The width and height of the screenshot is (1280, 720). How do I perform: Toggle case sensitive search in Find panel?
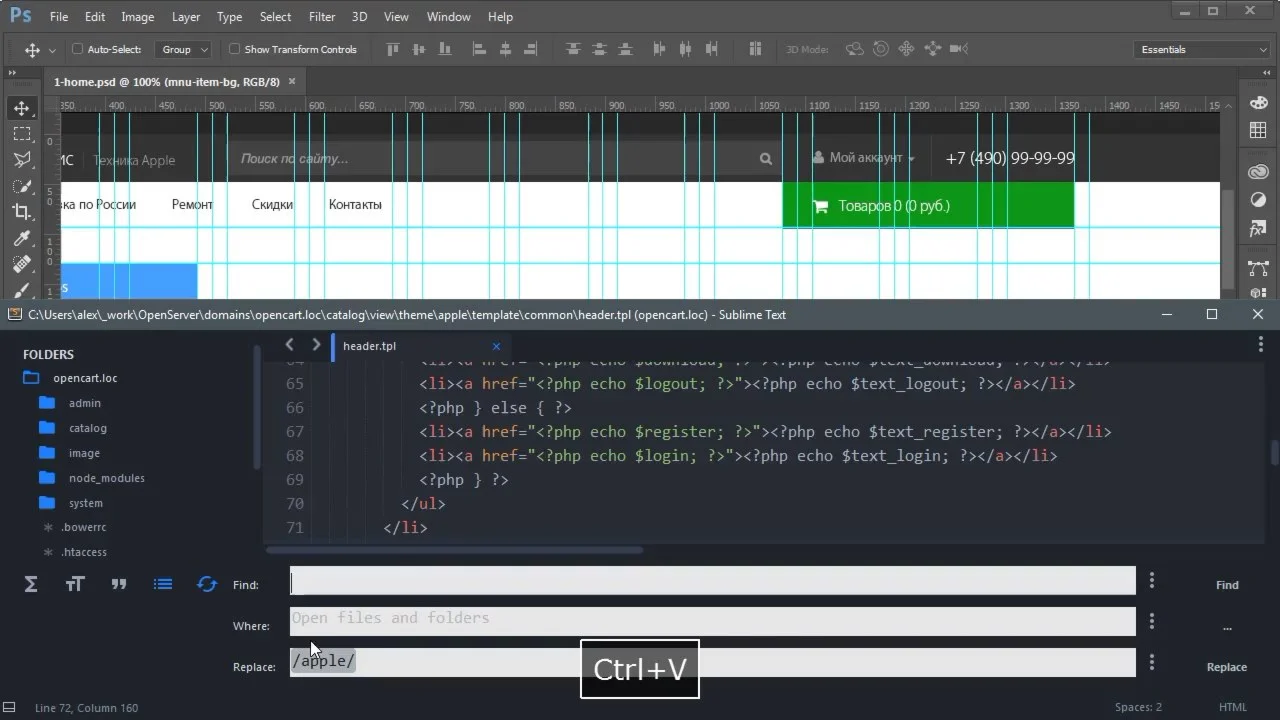coord(75,585)
